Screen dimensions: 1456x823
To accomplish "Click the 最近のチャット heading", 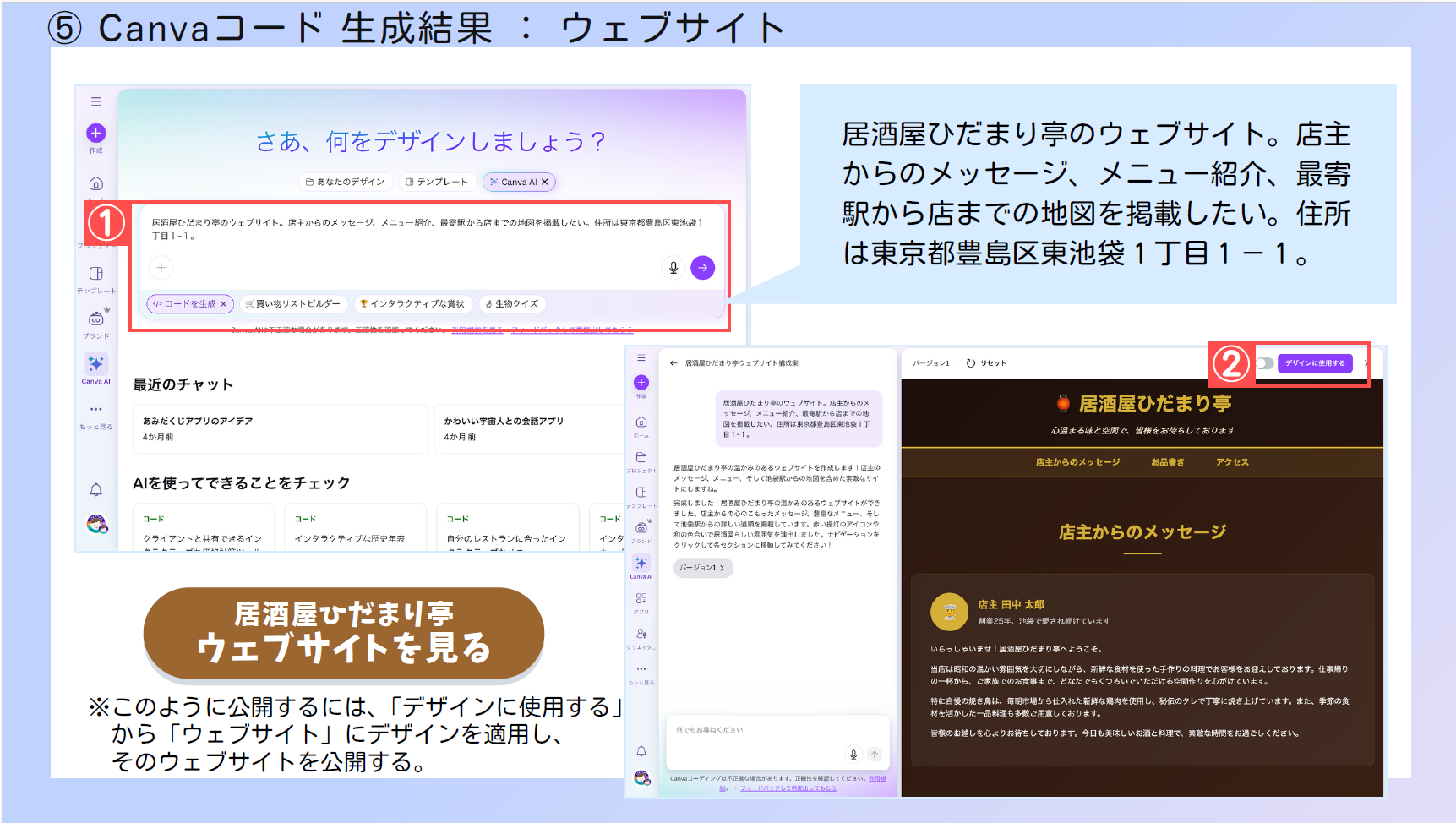I will pos(183,385).
